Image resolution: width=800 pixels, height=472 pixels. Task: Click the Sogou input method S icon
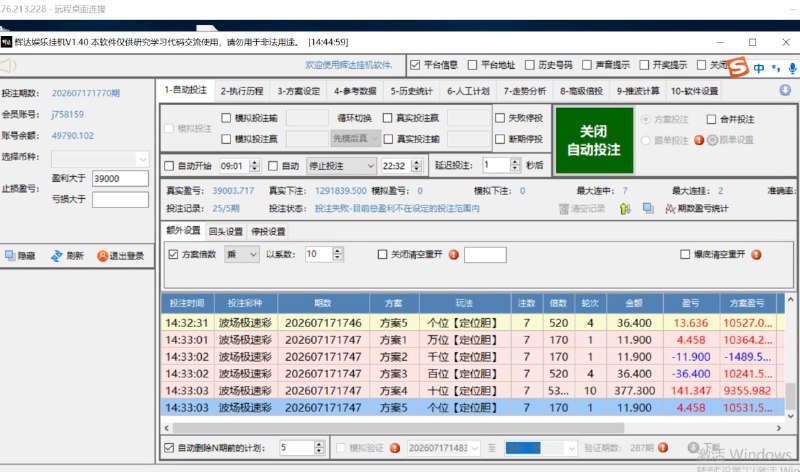click(738, 67)
